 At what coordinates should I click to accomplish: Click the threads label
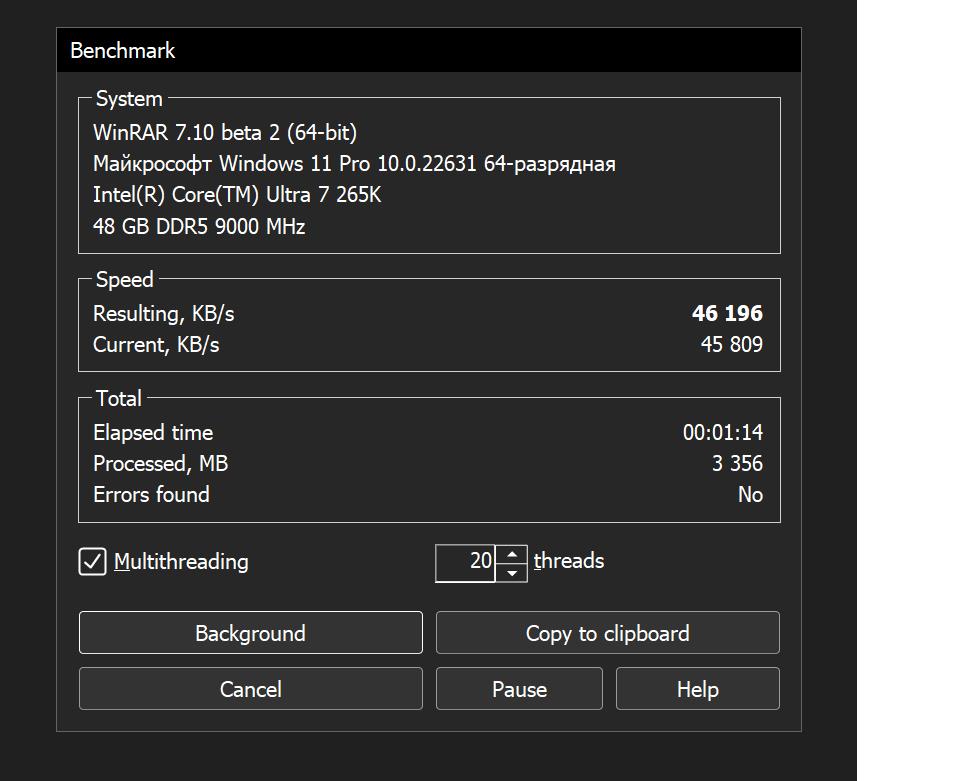(569, 561)
